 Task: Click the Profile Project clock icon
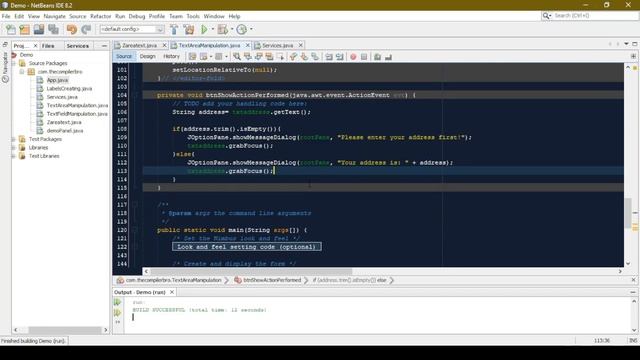point(242,29)
